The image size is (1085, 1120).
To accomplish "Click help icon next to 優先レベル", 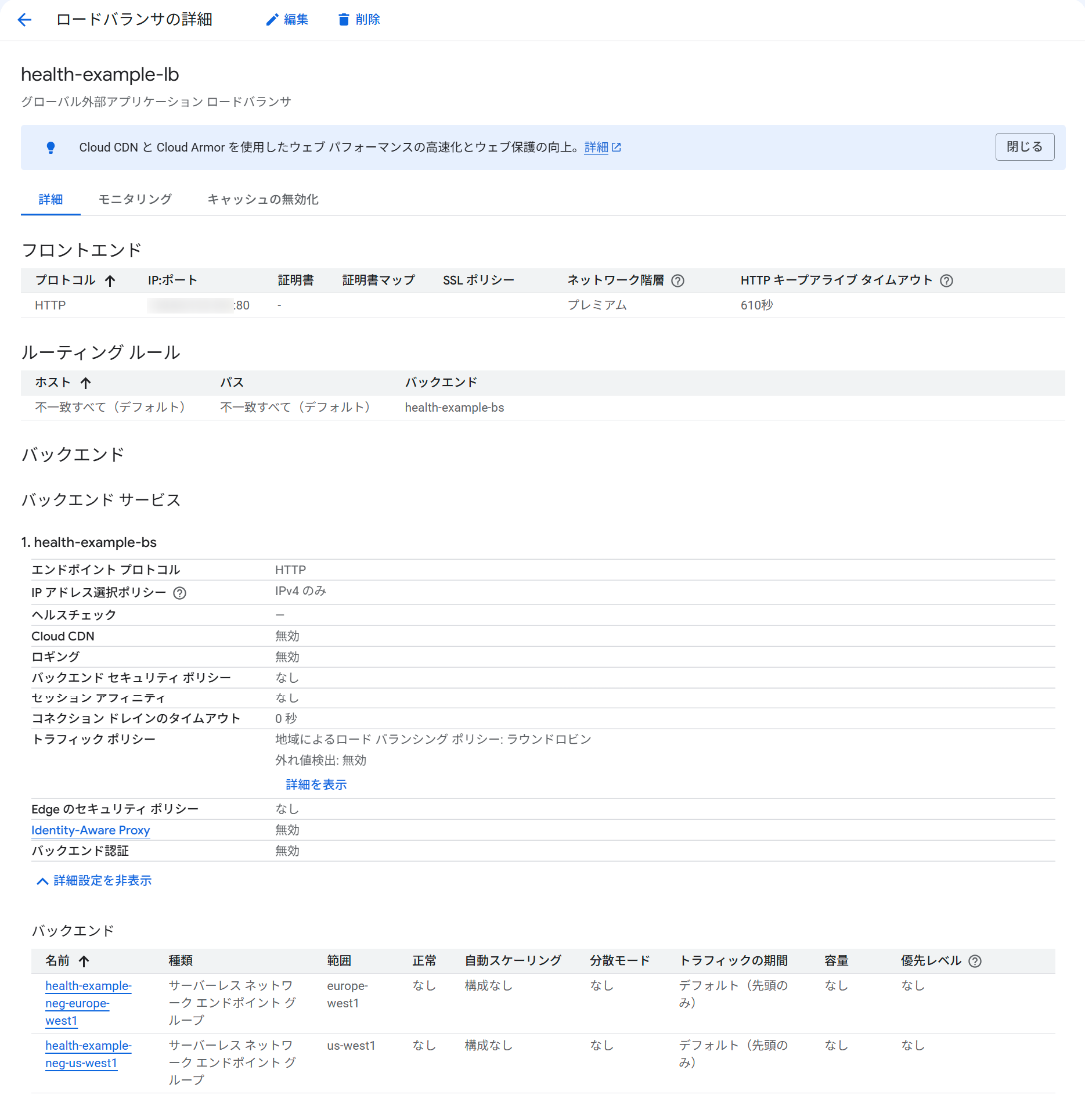I will point(975,961).
